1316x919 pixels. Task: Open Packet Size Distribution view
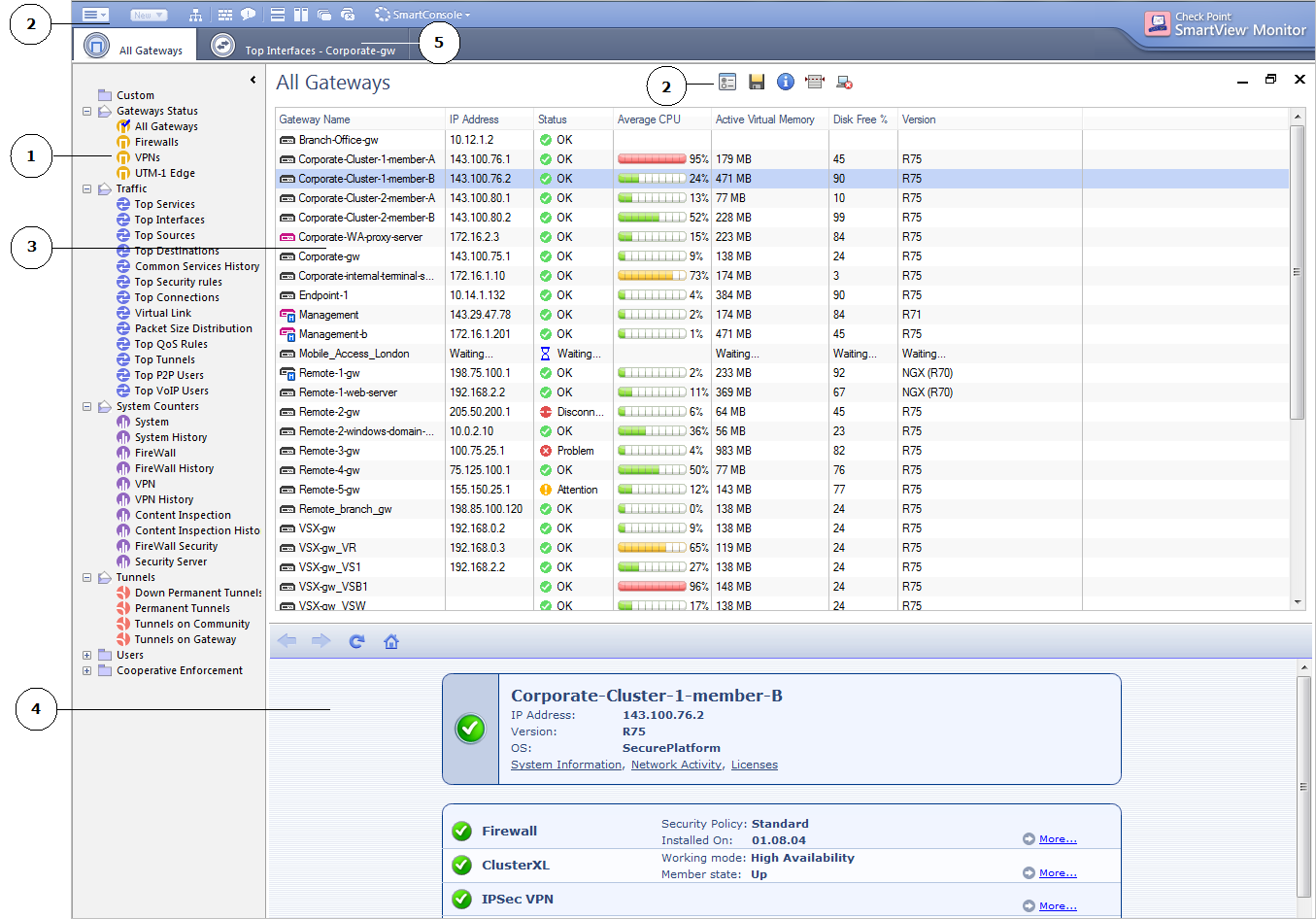click(x=193, y=328)
